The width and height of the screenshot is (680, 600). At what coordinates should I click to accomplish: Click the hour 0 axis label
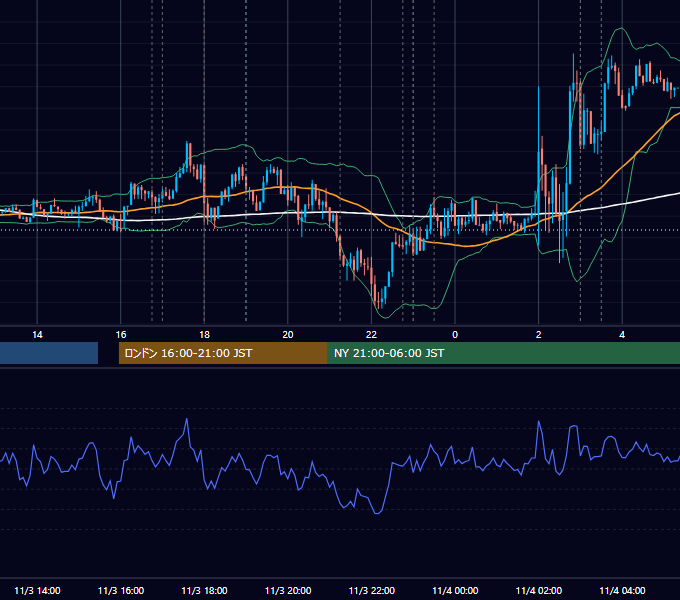[455, 335]
